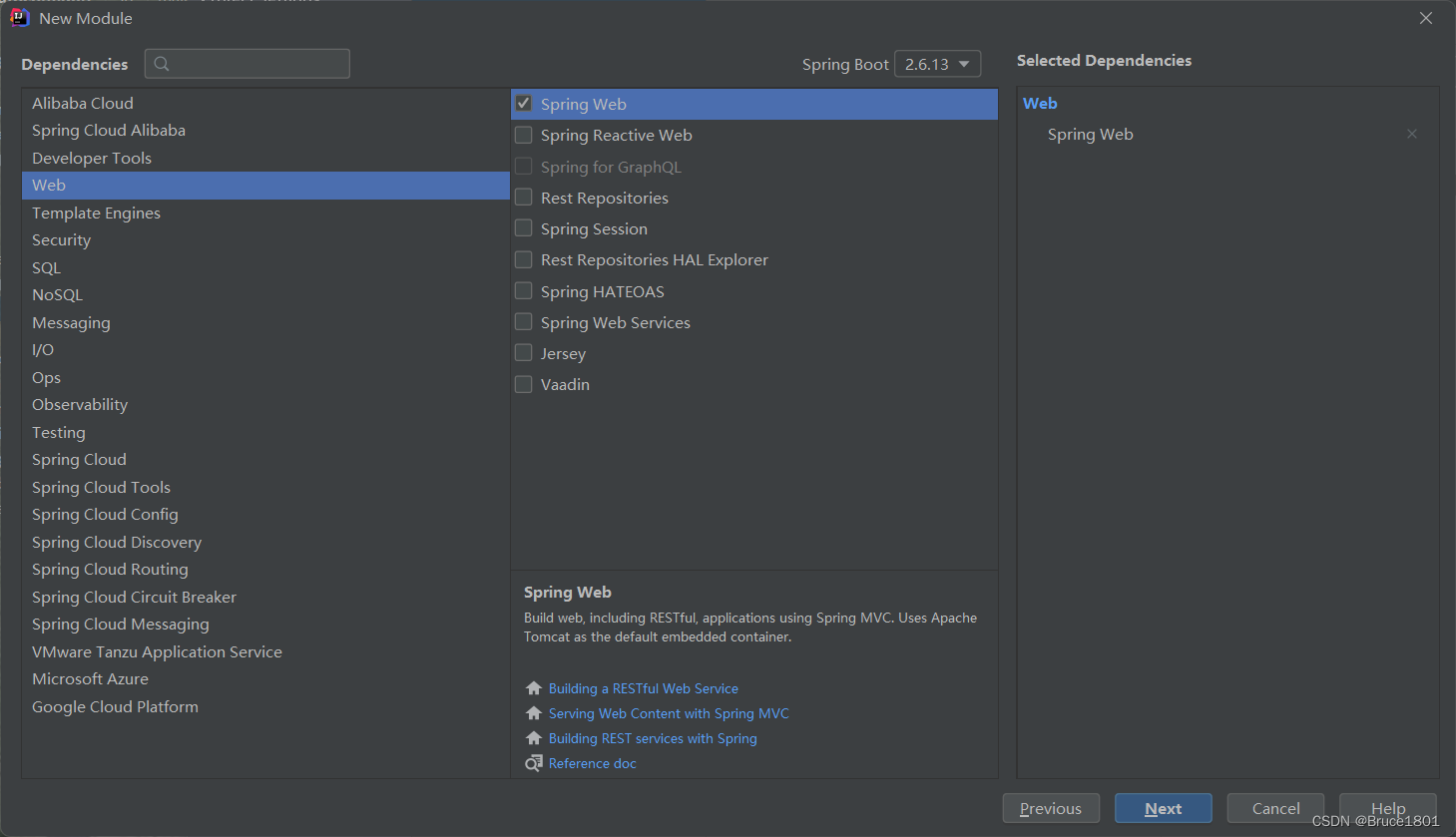
Task: Click the home icon beside Building a RESTful Web Service
Action: [x=534, y=688]
